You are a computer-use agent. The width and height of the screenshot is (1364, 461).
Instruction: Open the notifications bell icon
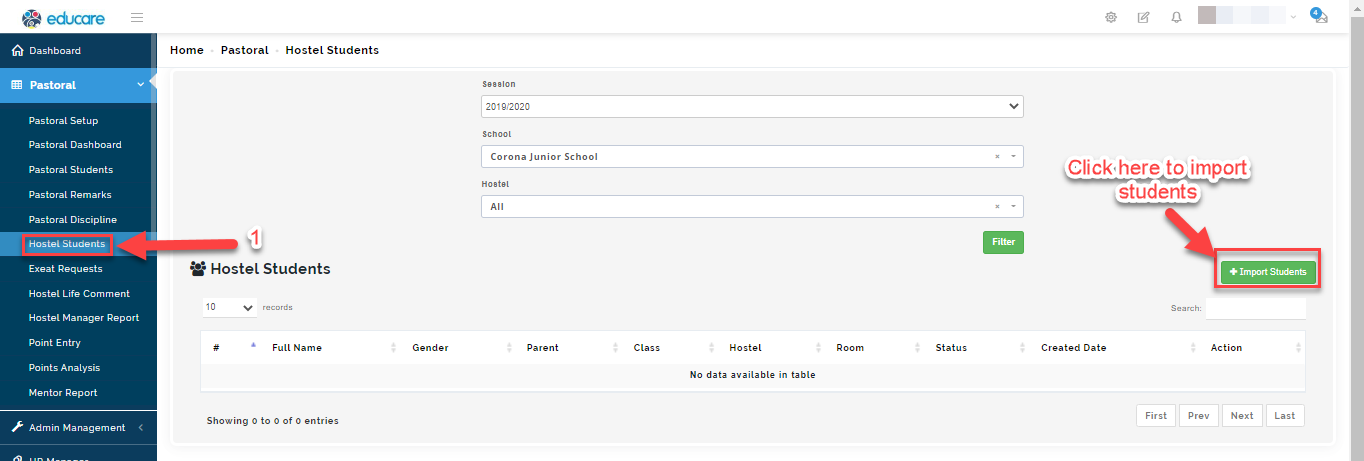coord(1176,17)
